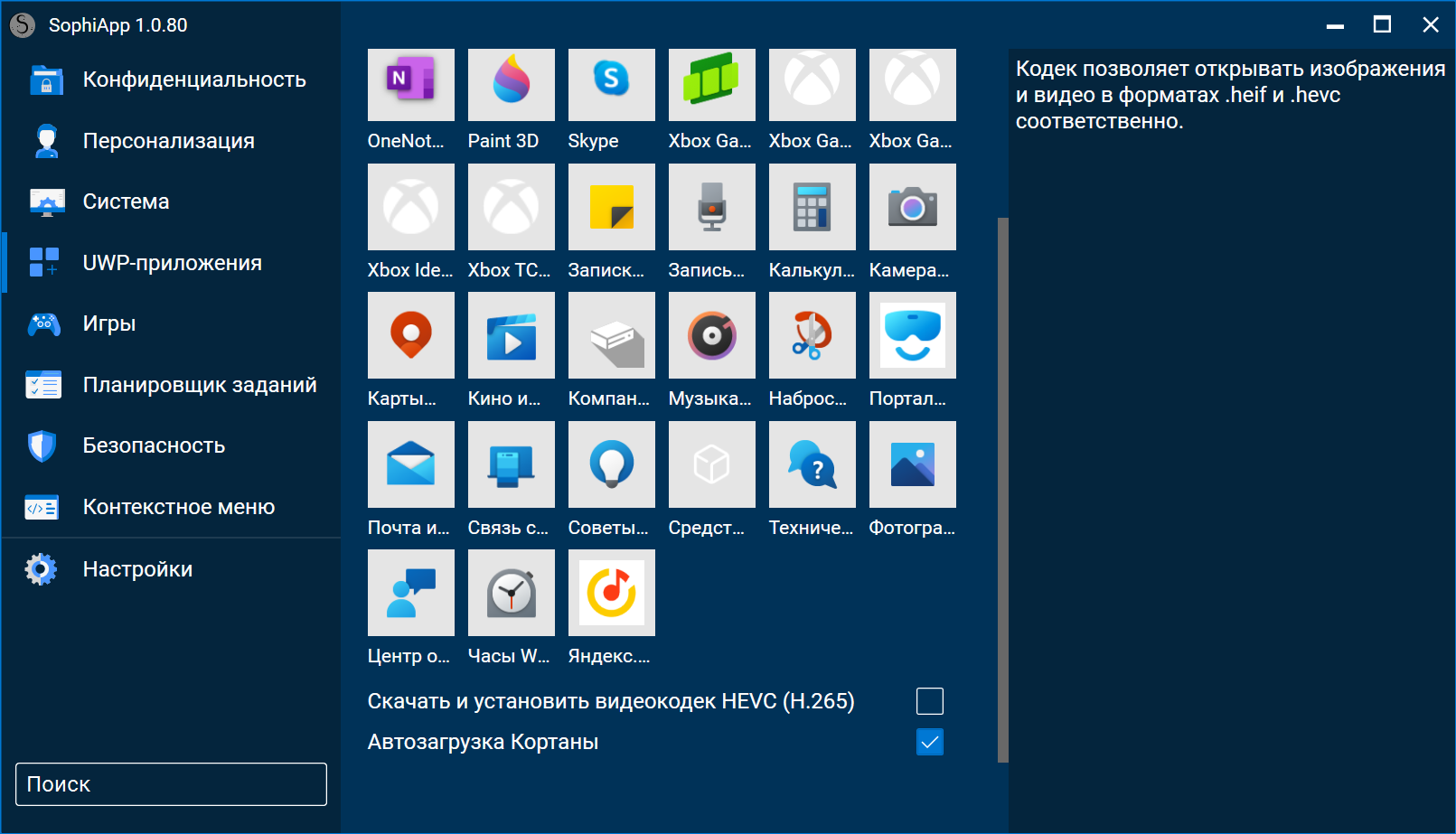
Task: Choose the Tips (Советы) tile
Action: 611,464
